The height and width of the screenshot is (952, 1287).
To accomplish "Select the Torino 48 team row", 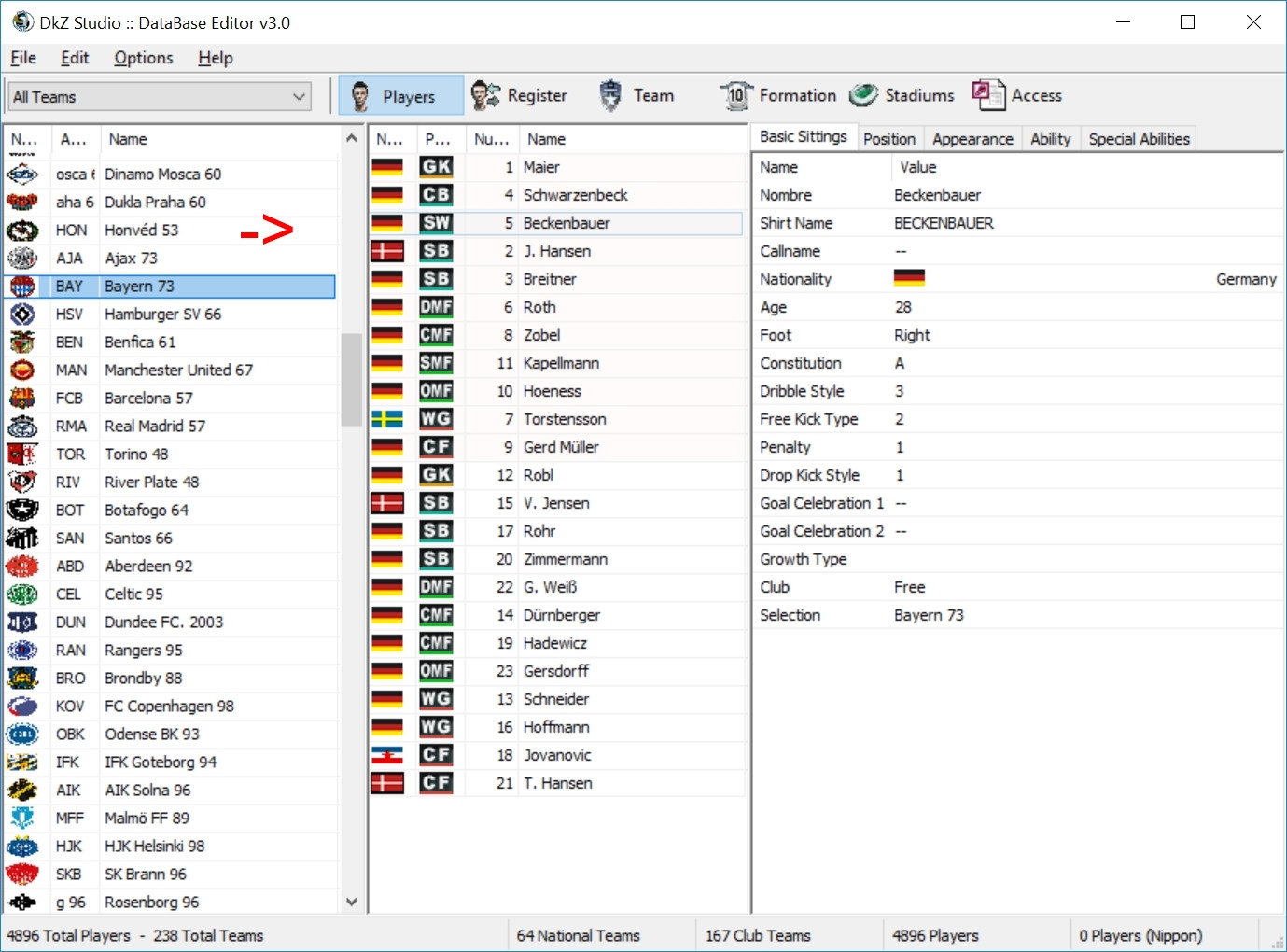I will (170, 455).
